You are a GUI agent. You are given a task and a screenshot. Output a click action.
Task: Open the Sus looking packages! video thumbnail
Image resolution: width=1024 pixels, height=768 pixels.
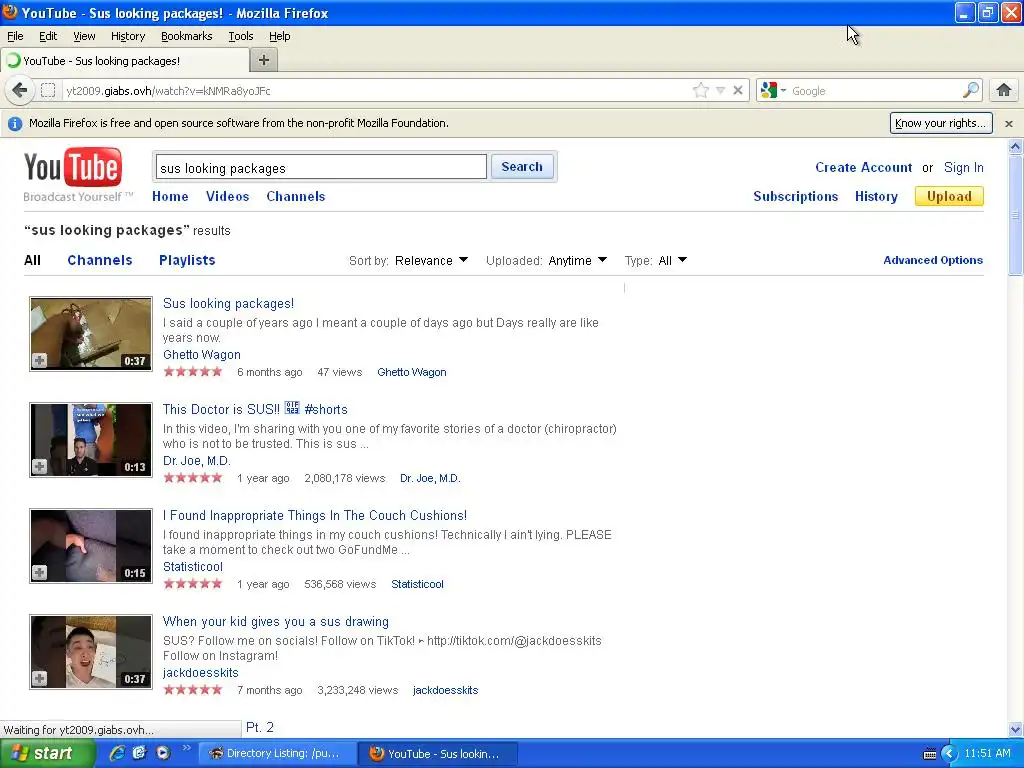tap(91, 334)
